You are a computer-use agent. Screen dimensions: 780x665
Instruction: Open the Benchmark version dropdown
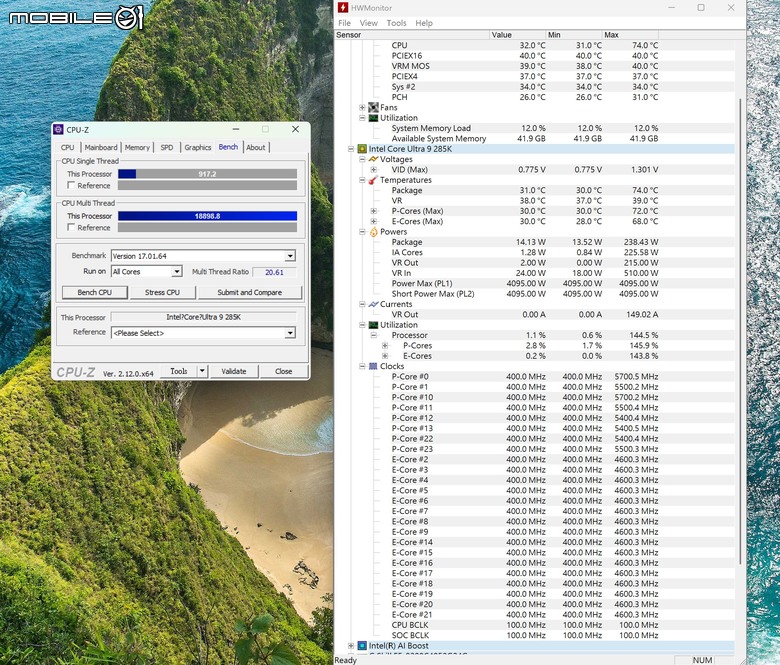click(x=290, y=256)
